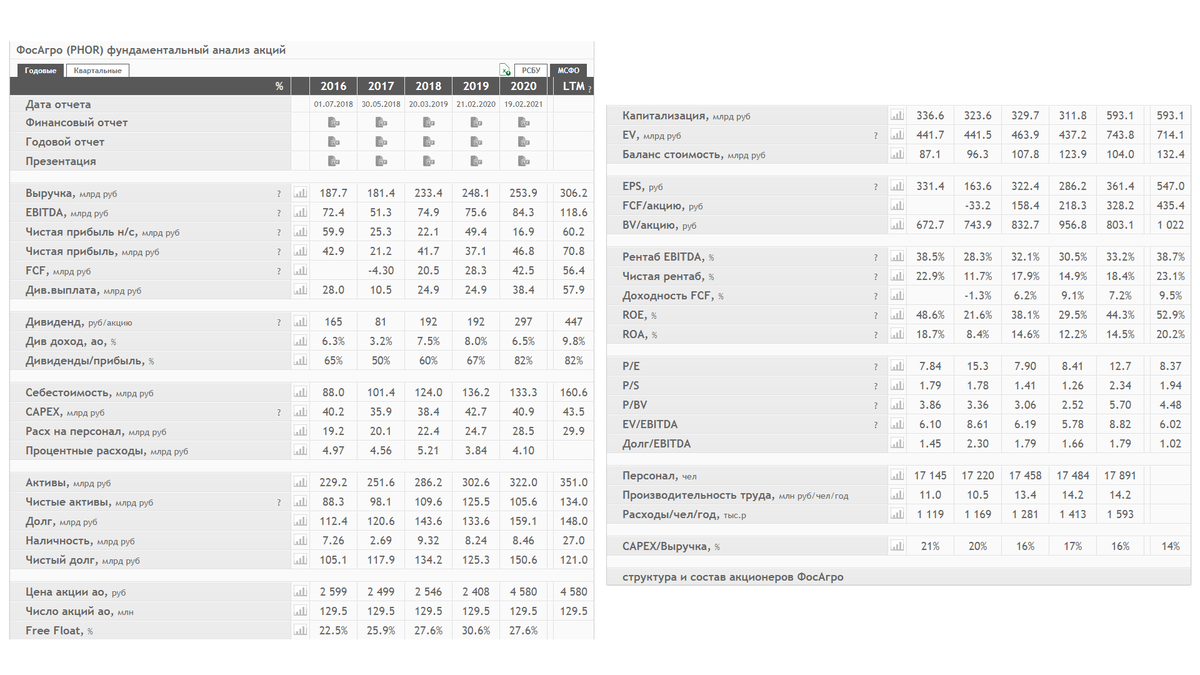This screenshot has width=1200, height=675.
Task: Click the Расх на персонал row label
Action: [96, 432]
